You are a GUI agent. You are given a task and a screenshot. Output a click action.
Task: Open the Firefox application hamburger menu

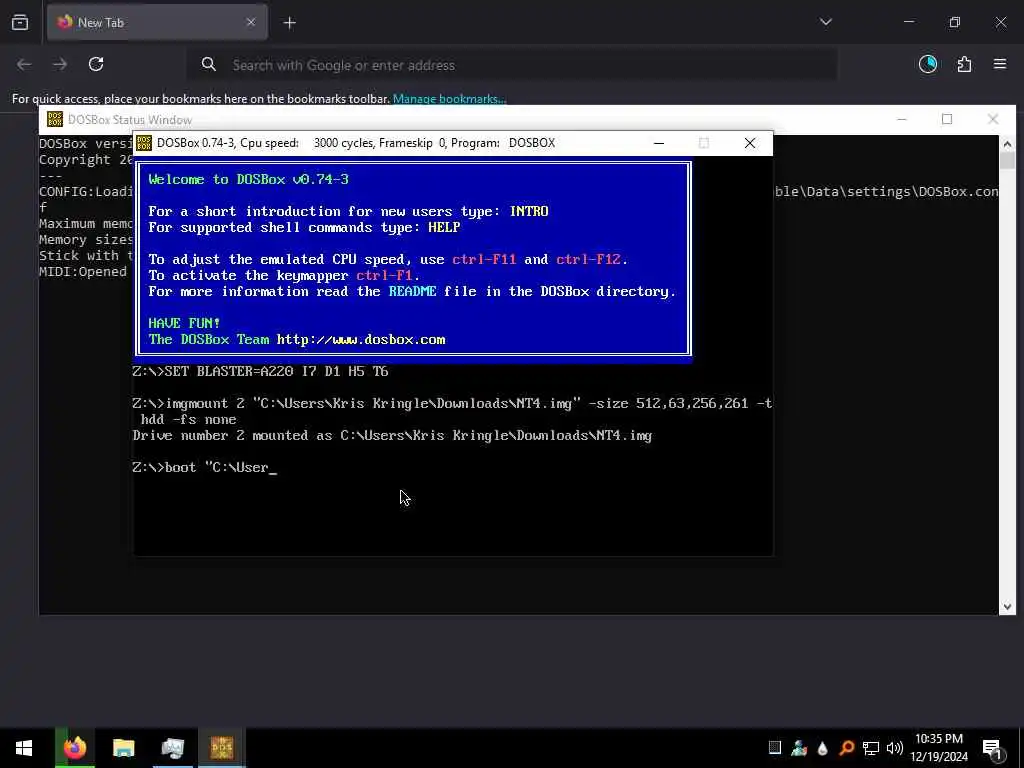pos(1000,64)
